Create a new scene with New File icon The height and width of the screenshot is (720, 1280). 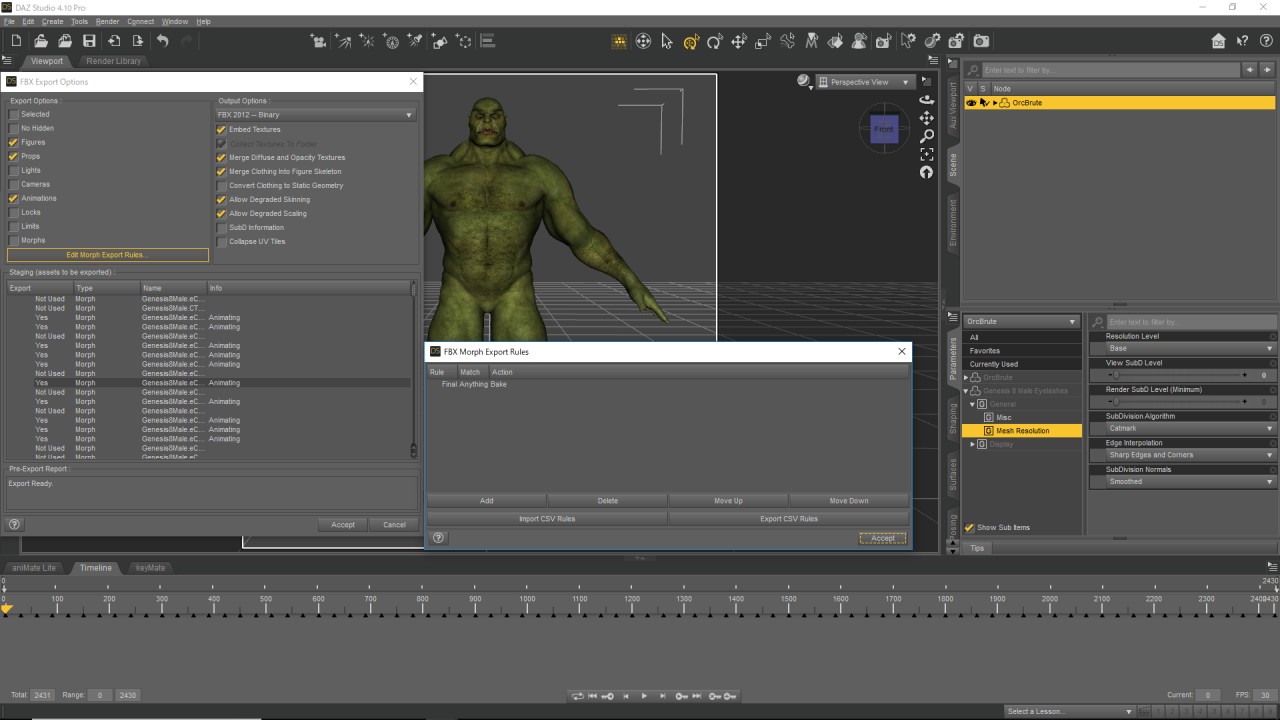tap(16, 41)
